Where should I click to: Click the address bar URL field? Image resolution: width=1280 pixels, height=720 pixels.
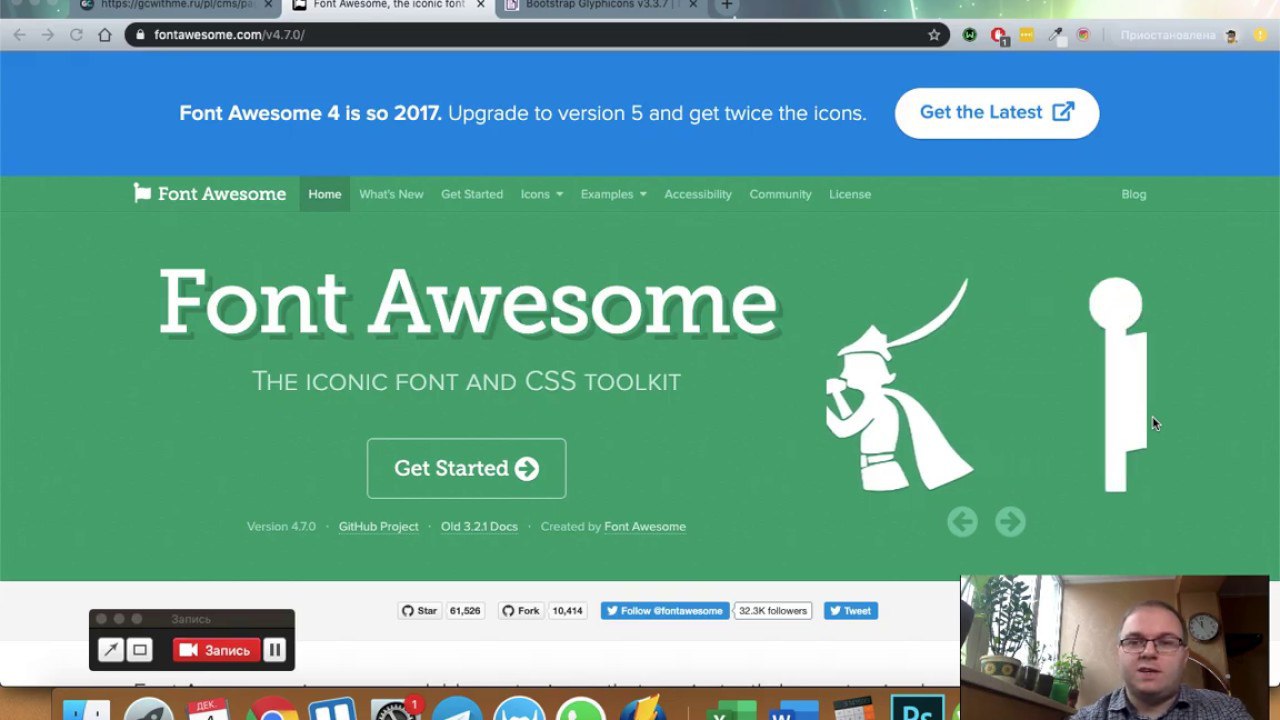[x=537, y=35]
